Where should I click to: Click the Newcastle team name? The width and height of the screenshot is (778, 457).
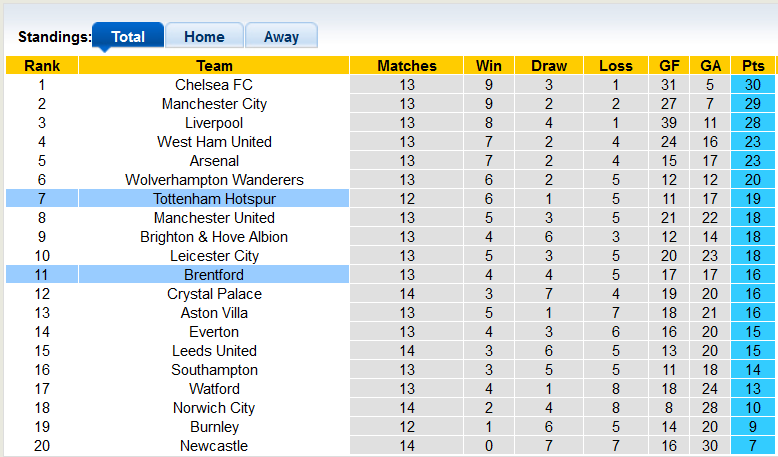(214, 446)
